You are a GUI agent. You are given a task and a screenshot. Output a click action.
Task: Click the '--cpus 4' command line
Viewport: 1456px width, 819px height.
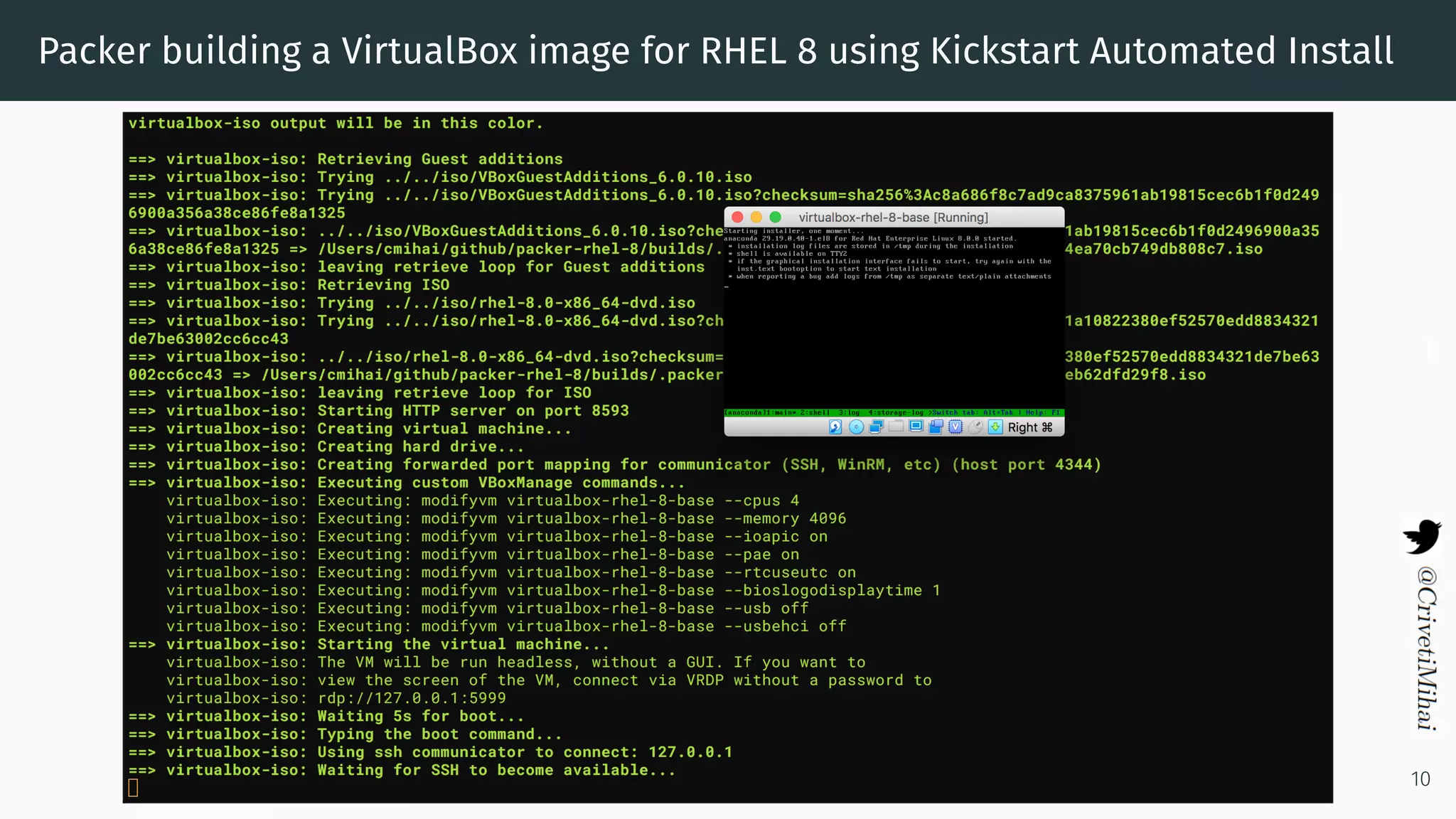pos(483,500)
